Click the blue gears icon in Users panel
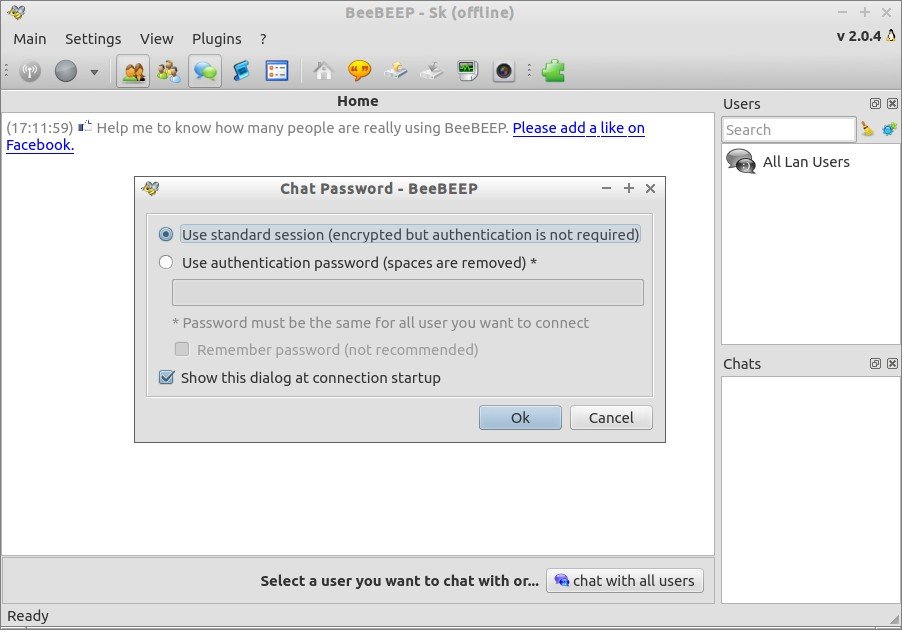 pos(889,129)
